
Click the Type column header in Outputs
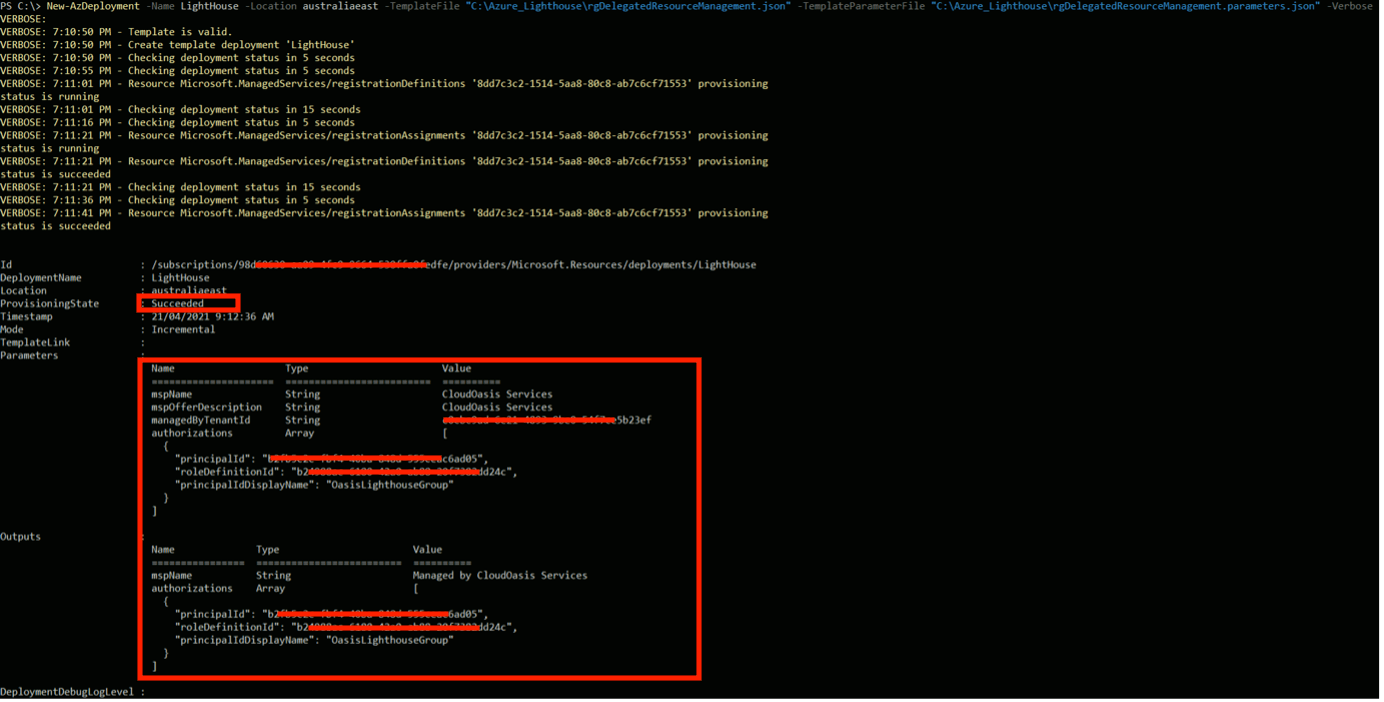[x=267, y=550]
